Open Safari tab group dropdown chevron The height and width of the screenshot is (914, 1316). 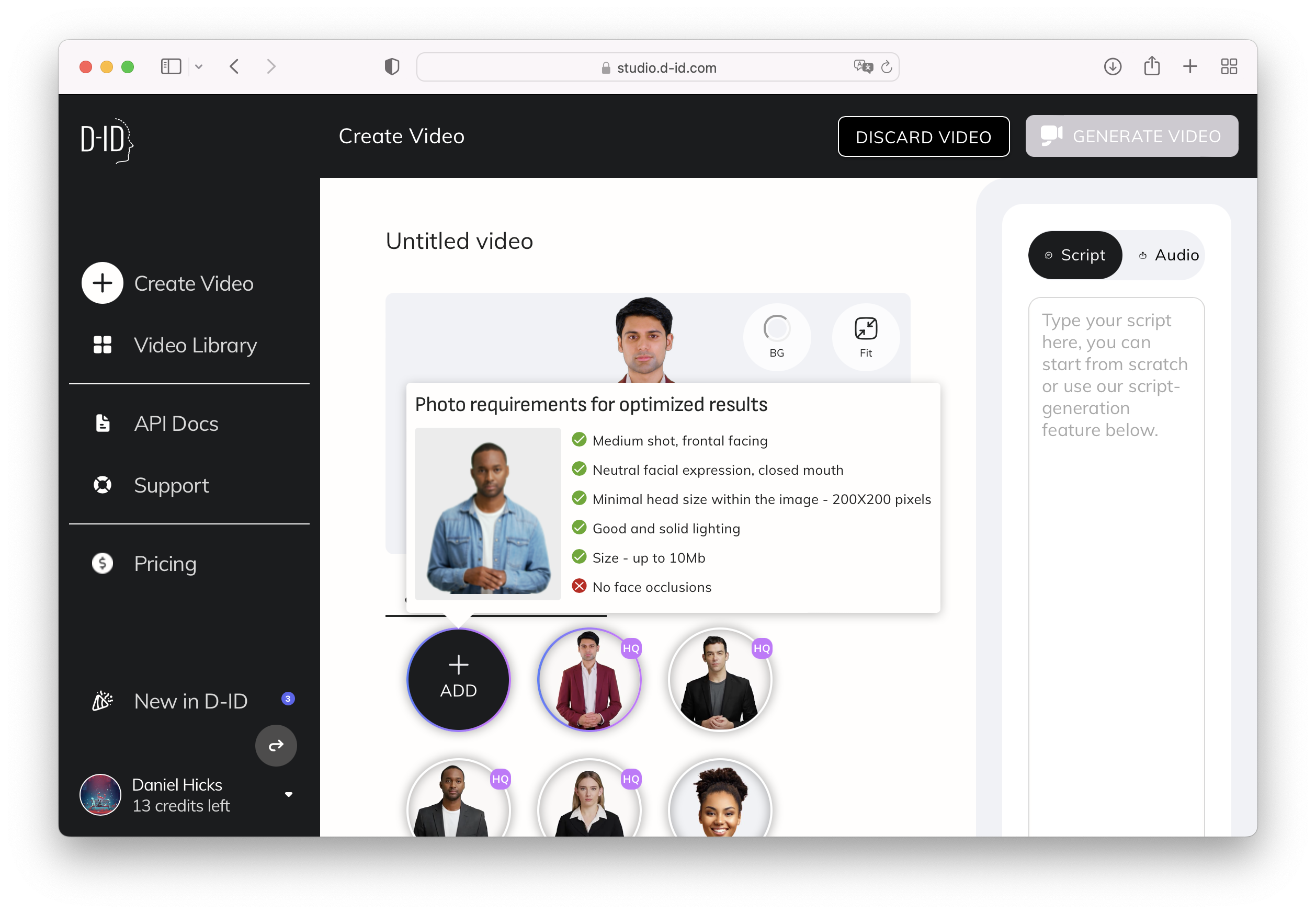pos(198,66)
